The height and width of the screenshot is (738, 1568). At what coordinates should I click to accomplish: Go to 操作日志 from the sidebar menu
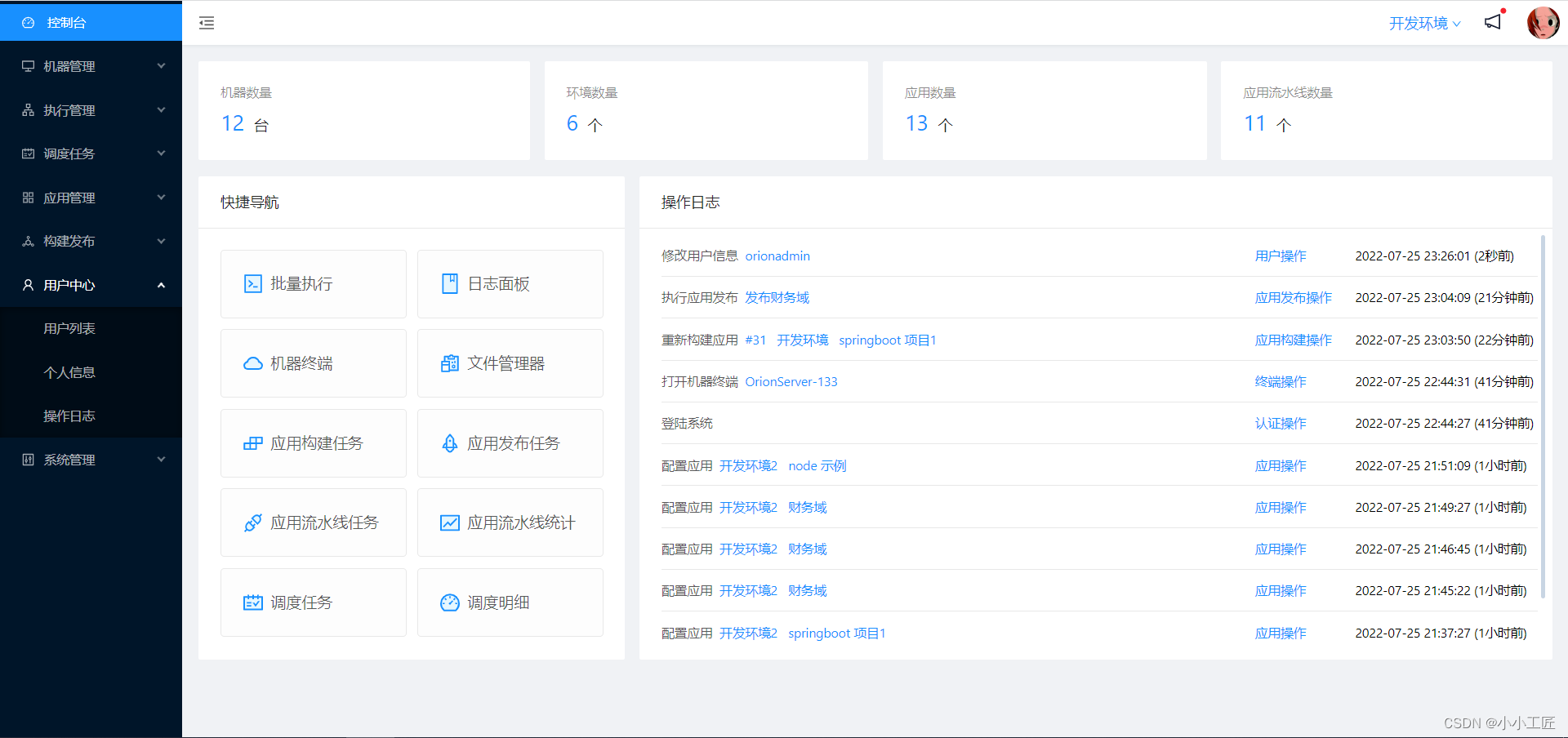pyautogui.click(x=69, y=416)
